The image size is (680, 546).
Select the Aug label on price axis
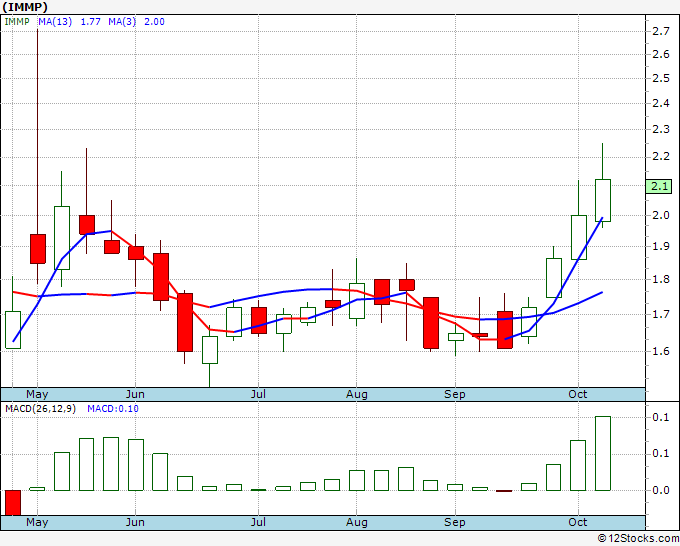click(356, 394)
